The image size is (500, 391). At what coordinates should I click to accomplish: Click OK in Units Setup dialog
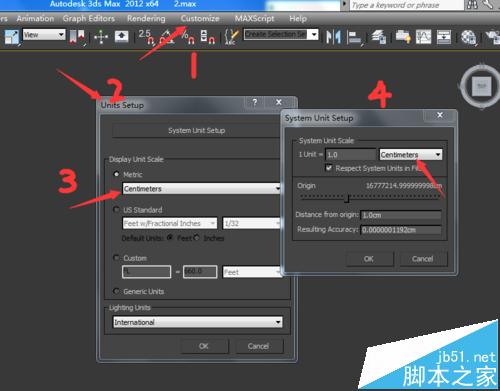204,346
